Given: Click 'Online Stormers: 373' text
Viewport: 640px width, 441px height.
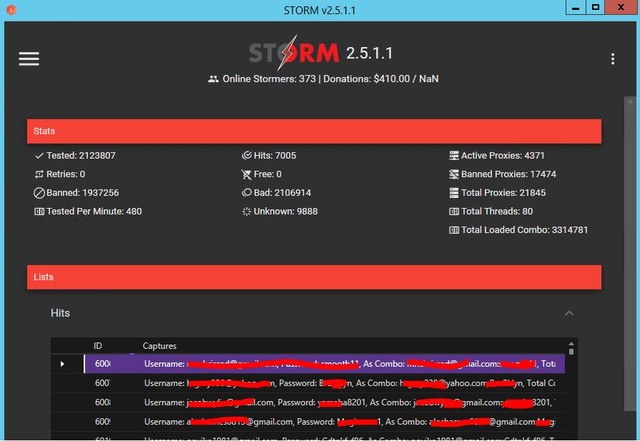Looking at the screenshot, I should pyautogui.click(x=269, y=79).
